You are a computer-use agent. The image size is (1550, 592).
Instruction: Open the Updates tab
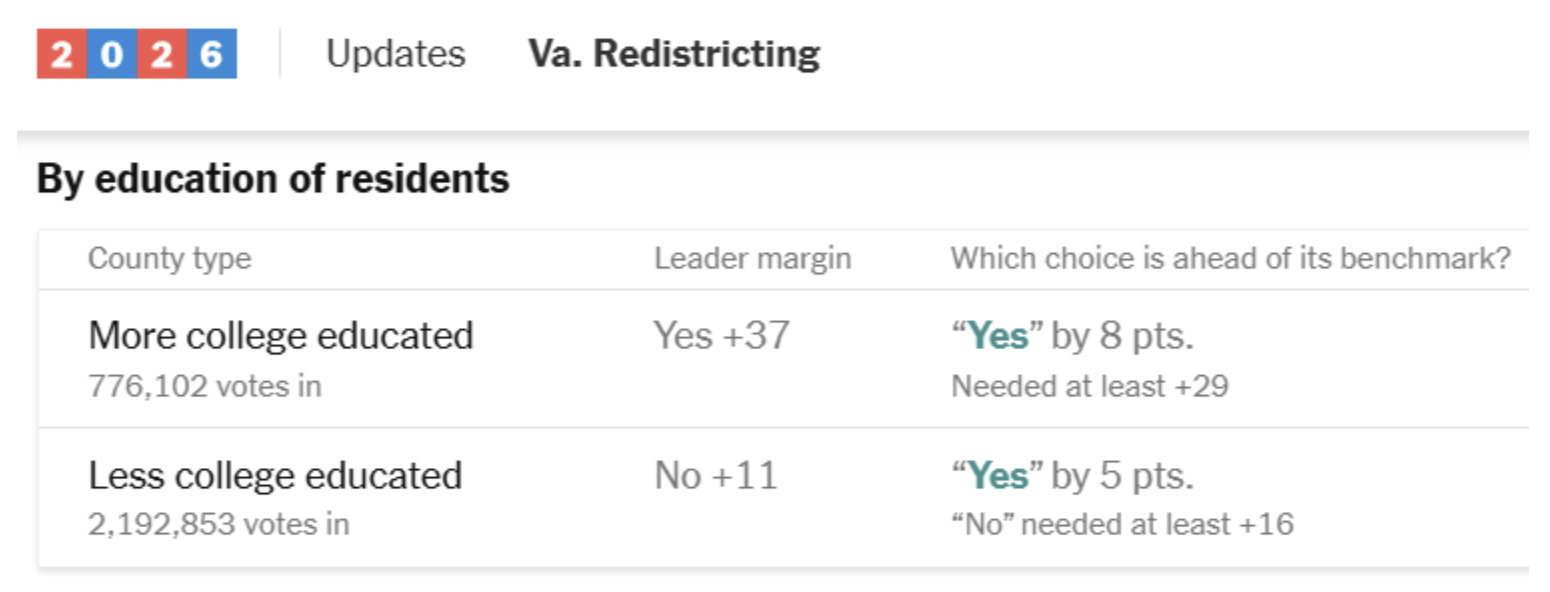click(395, 54)
